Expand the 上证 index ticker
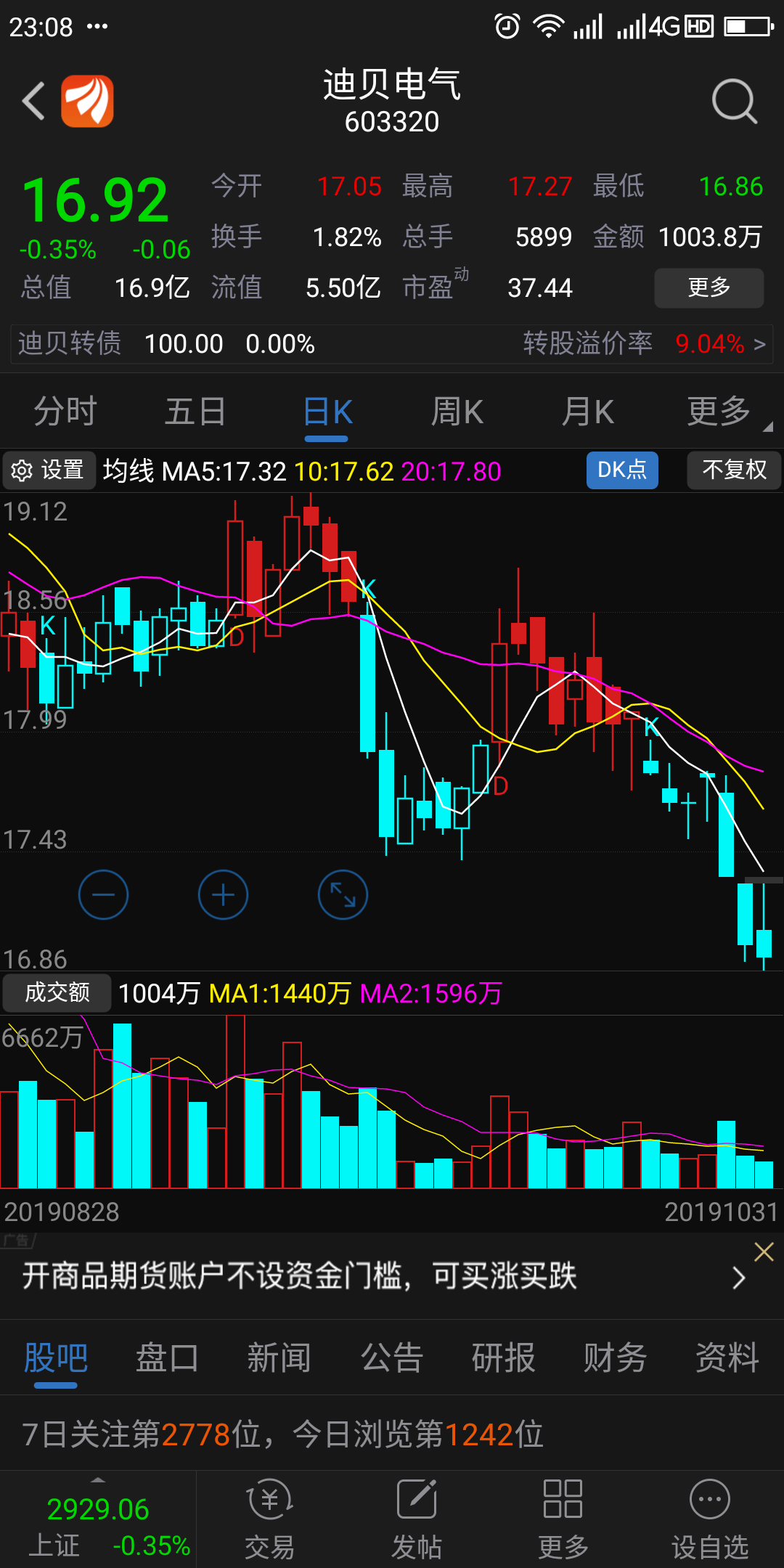Viewport: 784px width, 1568px height. (98, 1520)
